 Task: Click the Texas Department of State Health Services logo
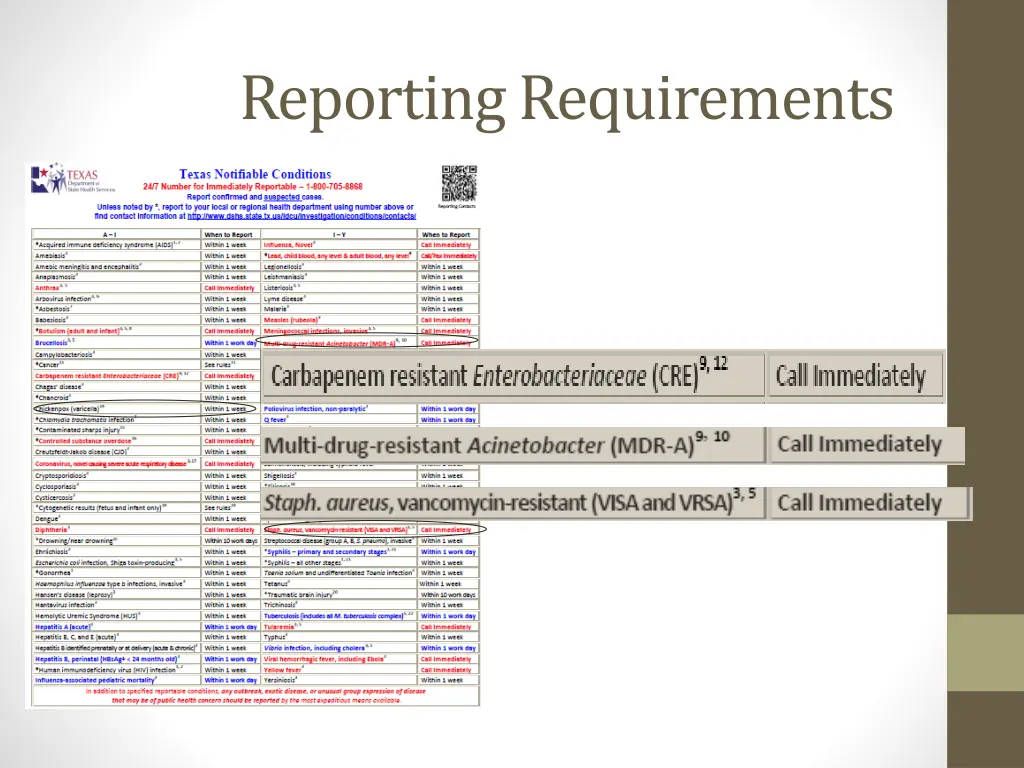[x=74, y=179]
